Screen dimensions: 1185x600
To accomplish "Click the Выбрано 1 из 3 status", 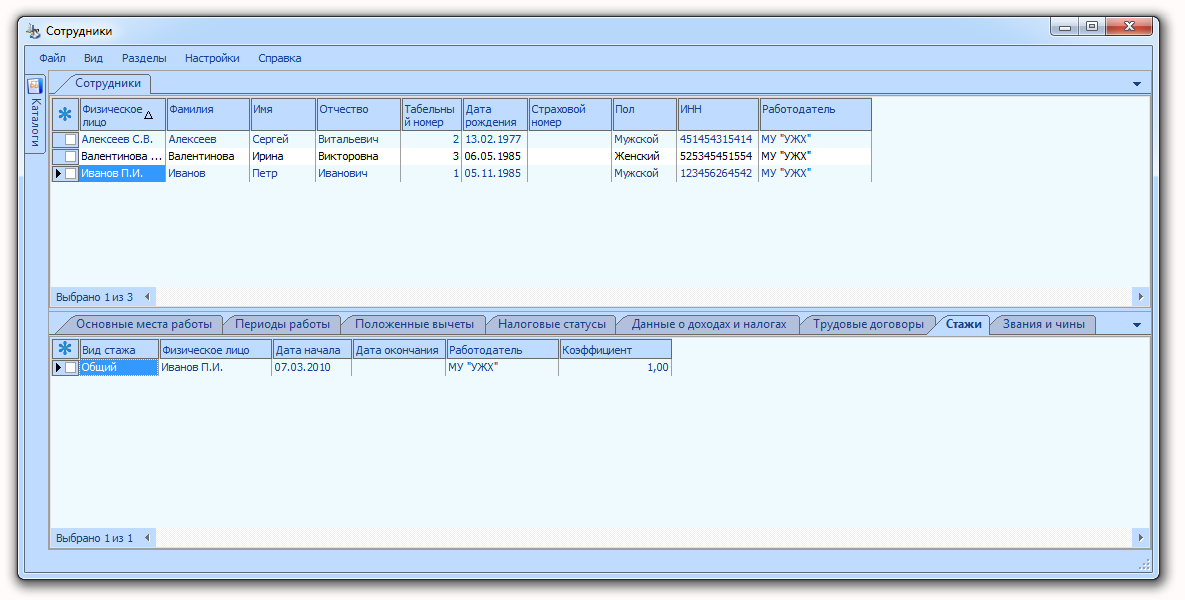I will [x=94, y=297].
